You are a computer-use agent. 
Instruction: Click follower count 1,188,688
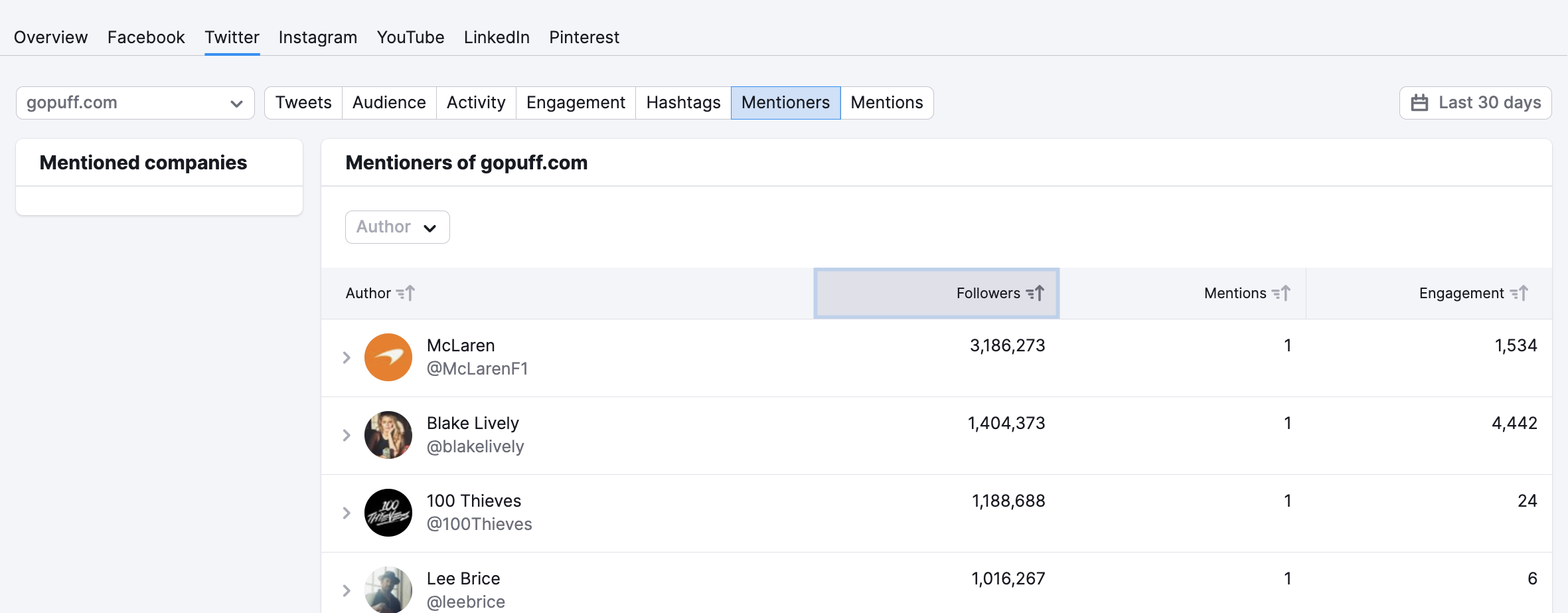1008,501
